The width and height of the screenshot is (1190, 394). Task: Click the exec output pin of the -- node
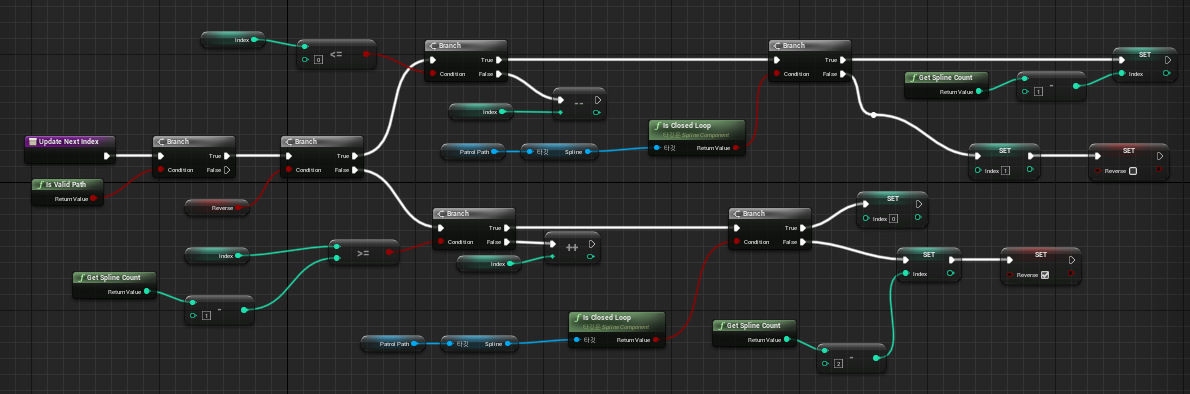pos(597,99)
